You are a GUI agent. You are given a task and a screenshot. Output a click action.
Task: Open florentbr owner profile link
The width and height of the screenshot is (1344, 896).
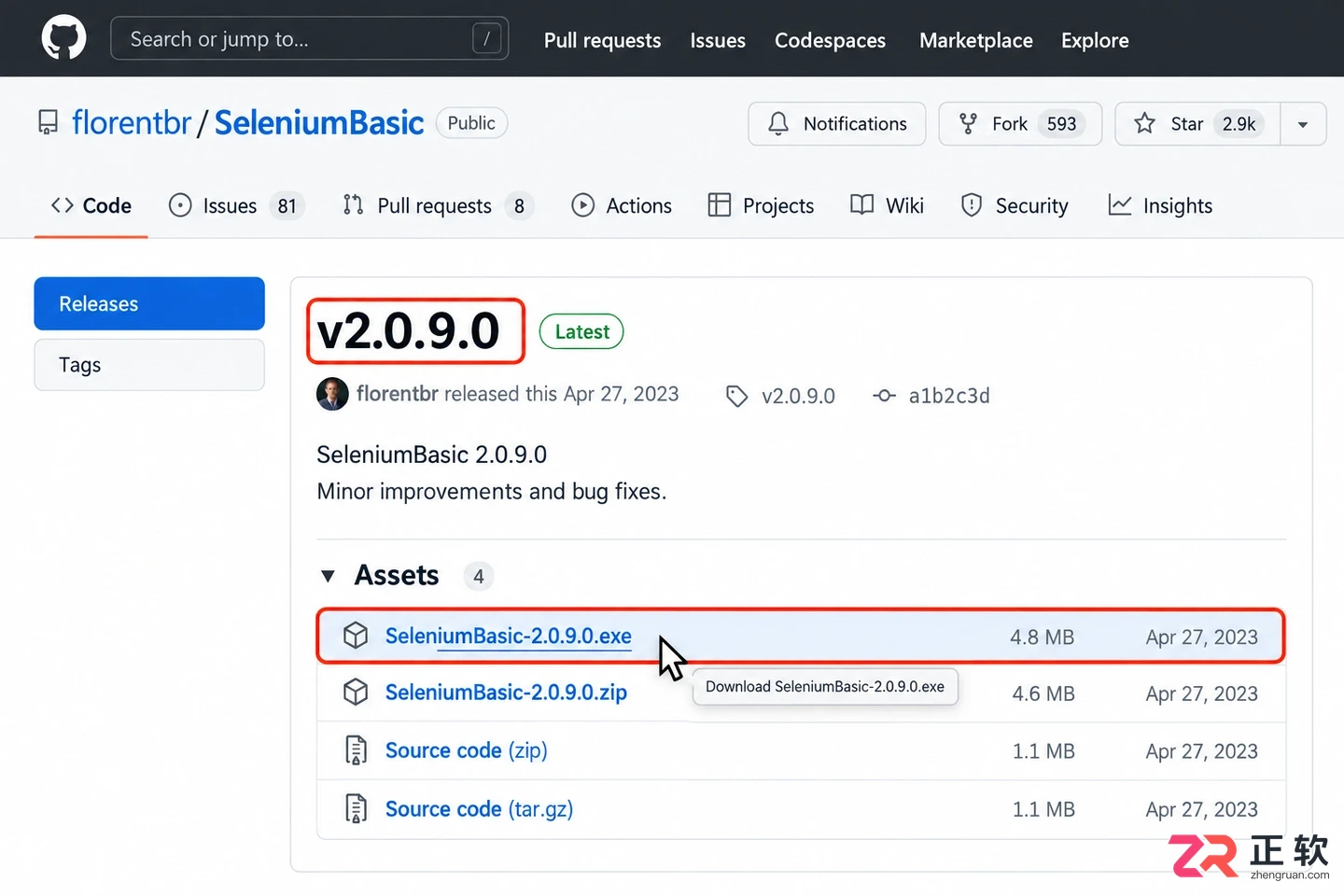click(132, 122)
